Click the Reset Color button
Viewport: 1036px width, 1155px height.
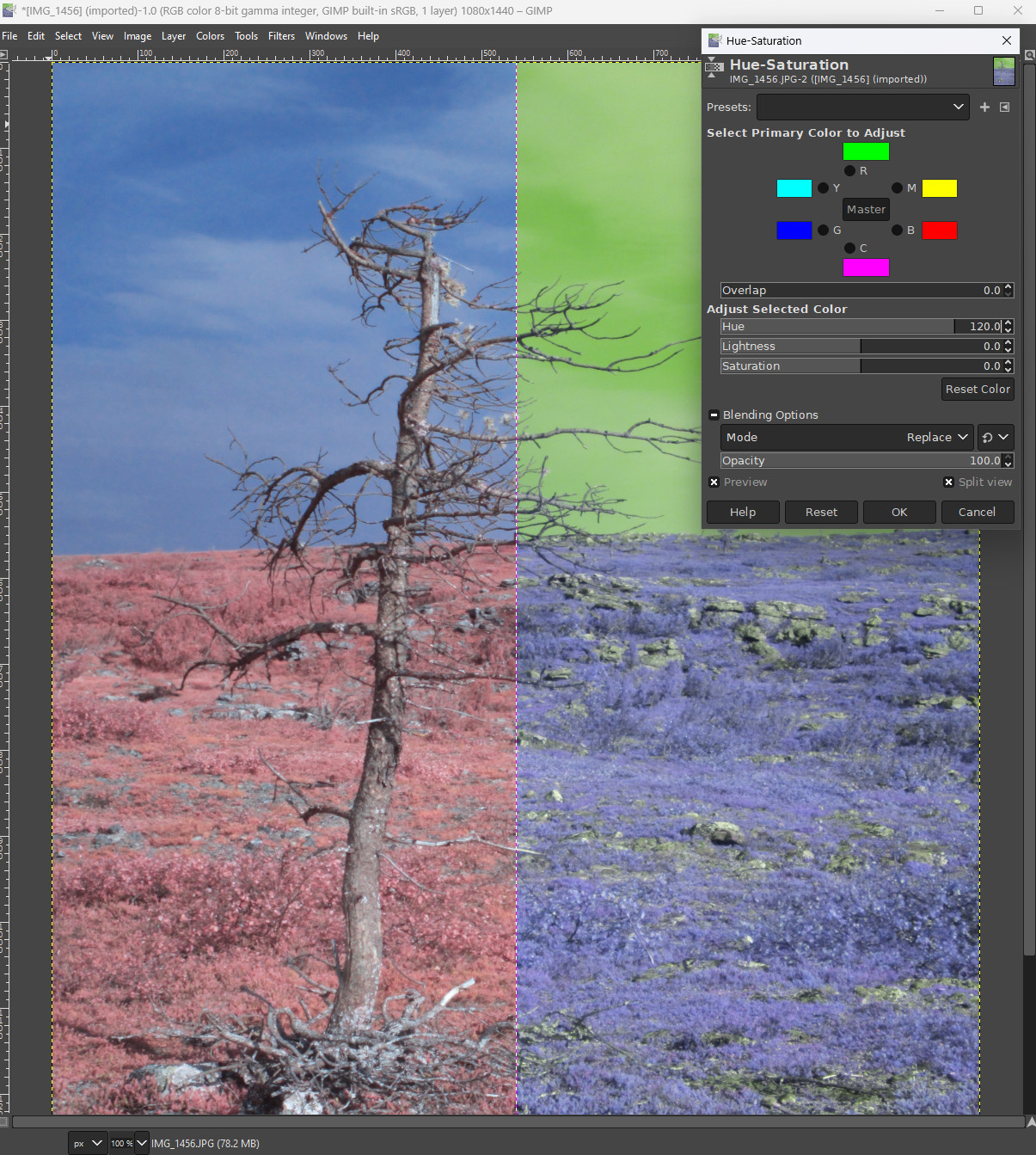978,389
